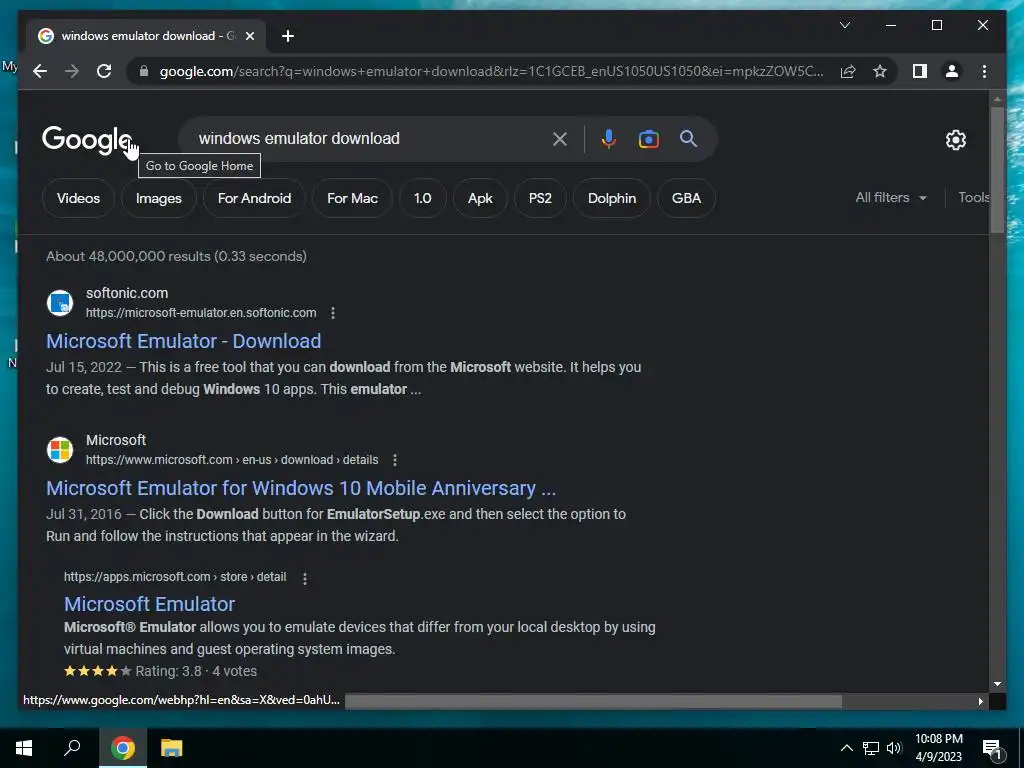Open the network tray icon

tap(871, 748)
